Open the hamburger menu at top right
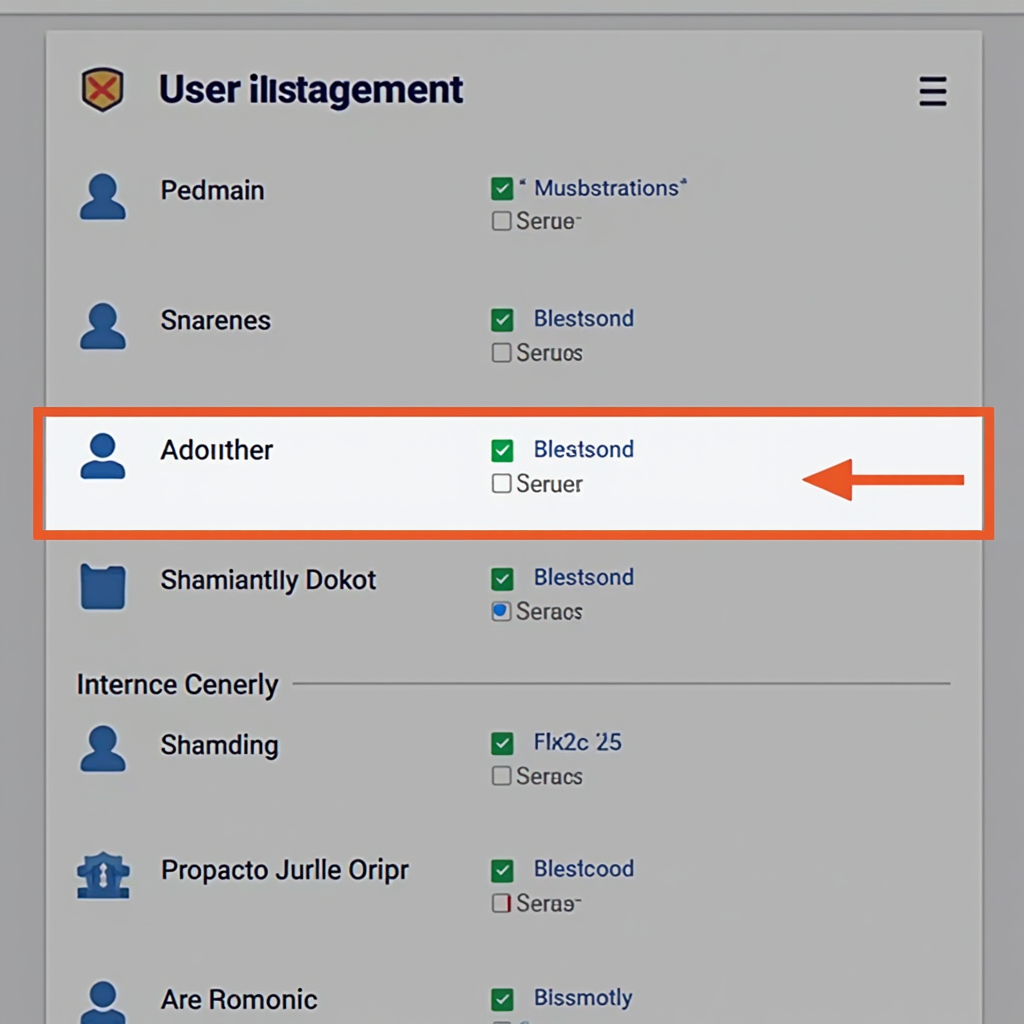 (932, 91)
